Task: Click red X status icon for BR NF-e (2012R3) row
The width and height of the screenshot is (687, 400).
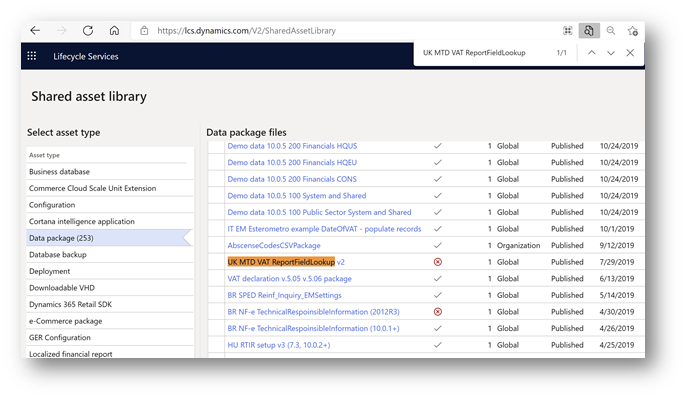Action: [438, 312]
